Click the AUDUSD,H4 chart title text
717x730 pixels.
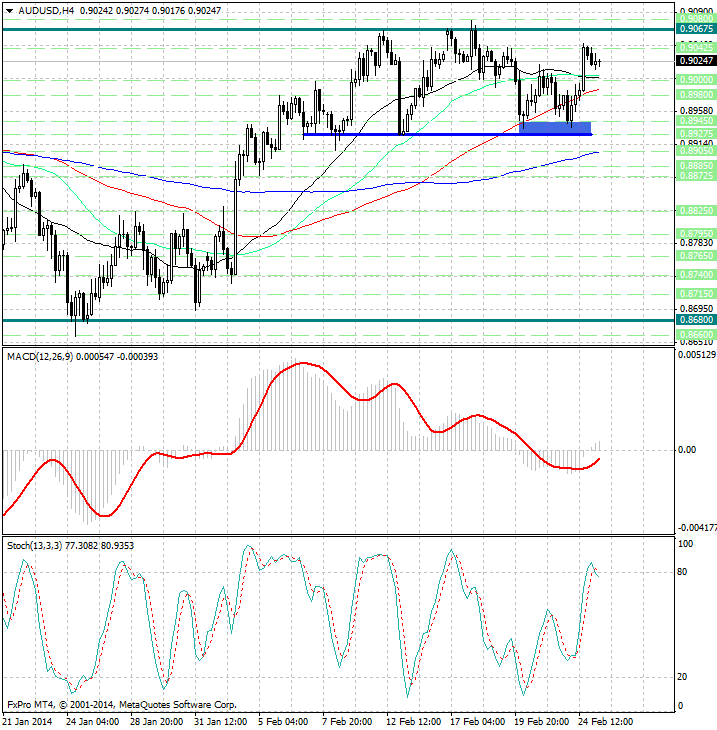click(x=46, y=10)
